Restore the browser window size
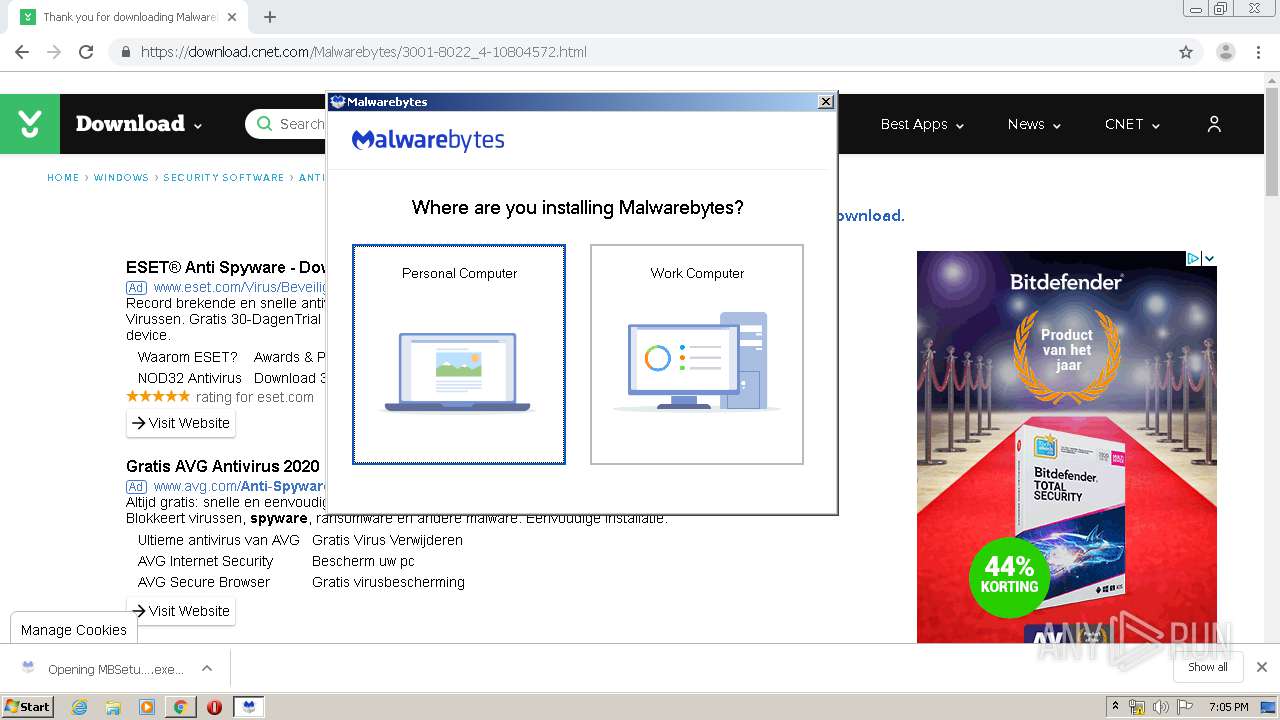 point(1220,9)
